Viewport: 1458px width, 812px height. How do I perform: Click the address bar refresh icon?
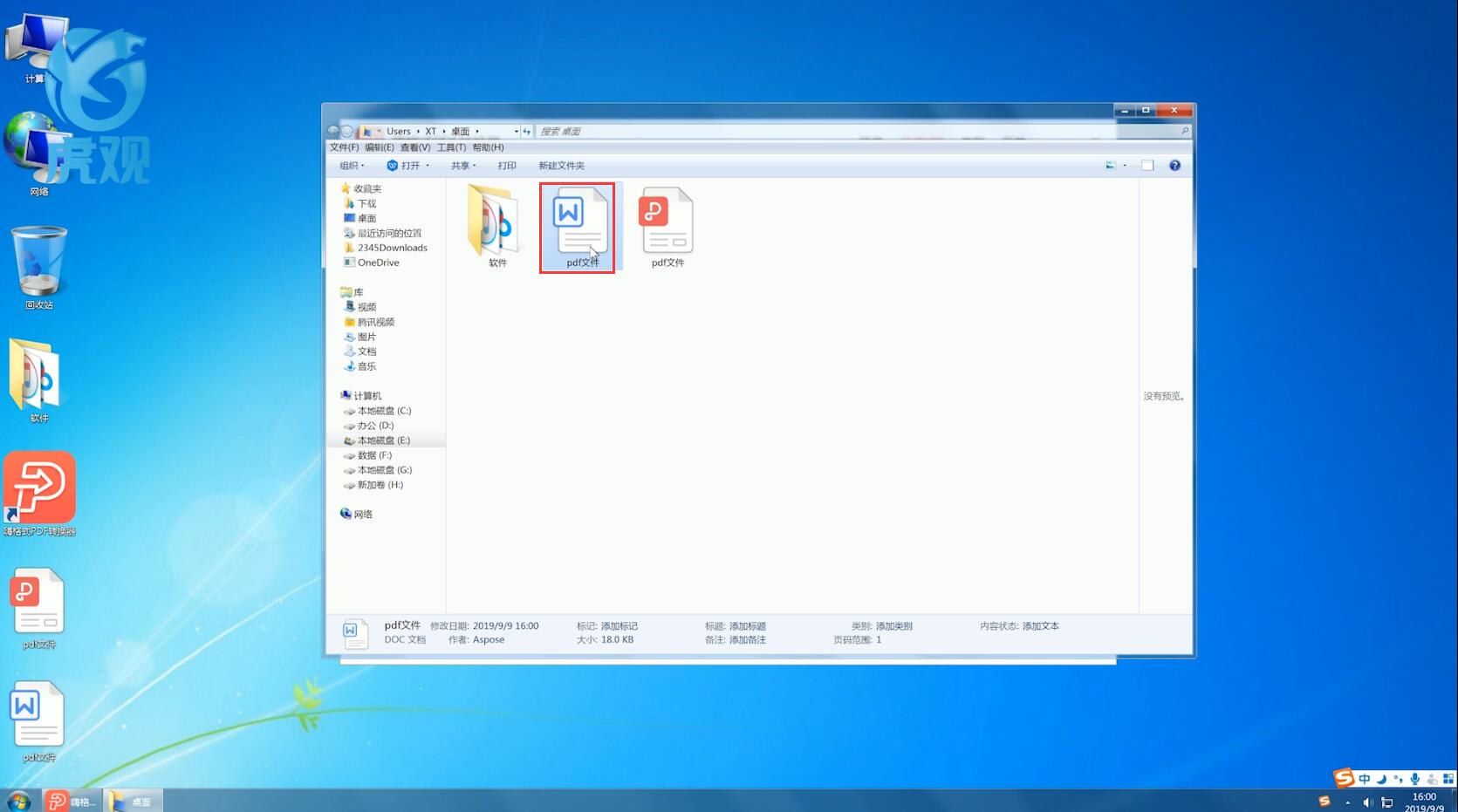(x=526, y=132)
